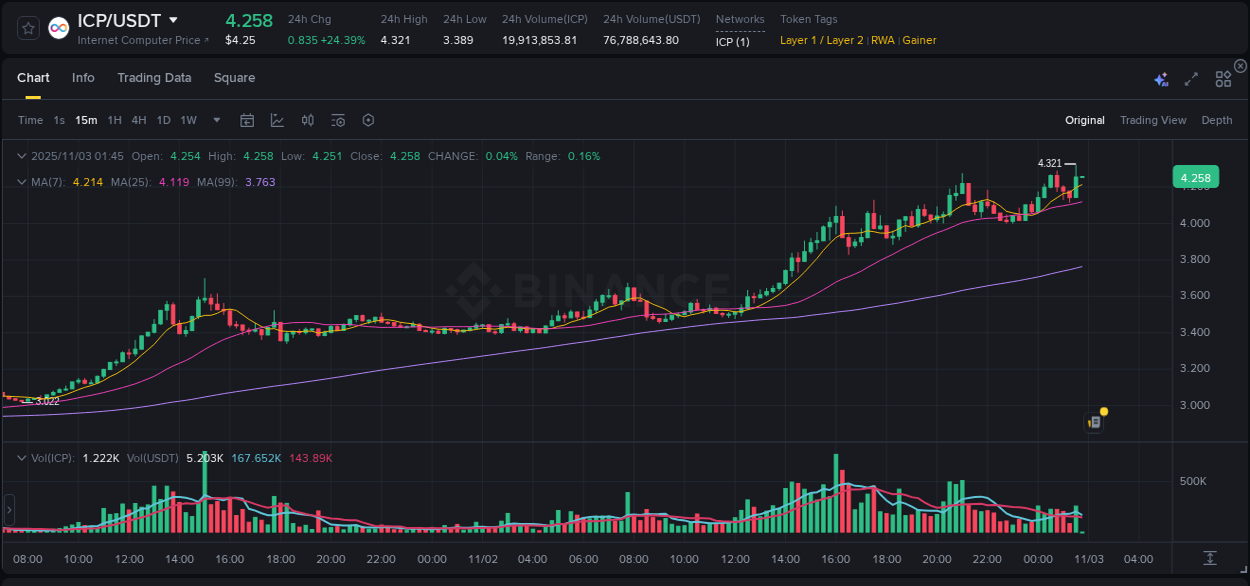Open the widget layout icon
1250x586 pixels.
pos(1222,78)
